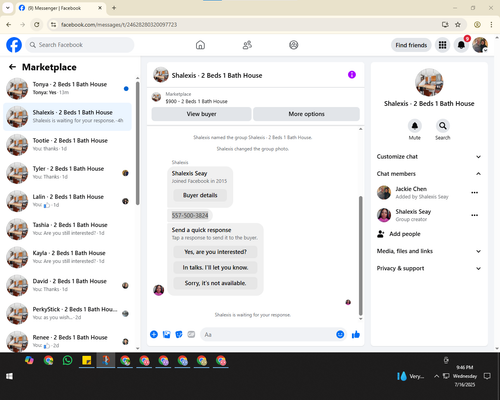Reload the page
The height and width of the screenshot is (400, 500).
pos(37,25)
